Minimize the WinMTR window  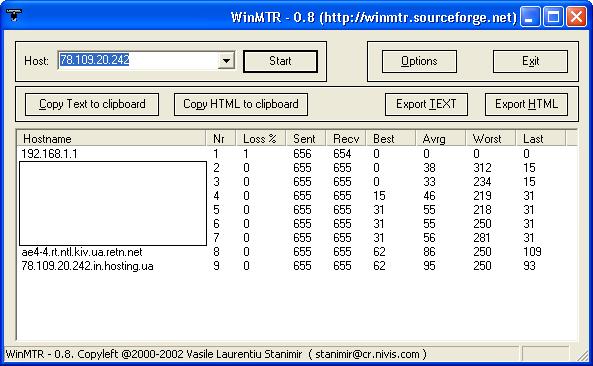(530, 17)
